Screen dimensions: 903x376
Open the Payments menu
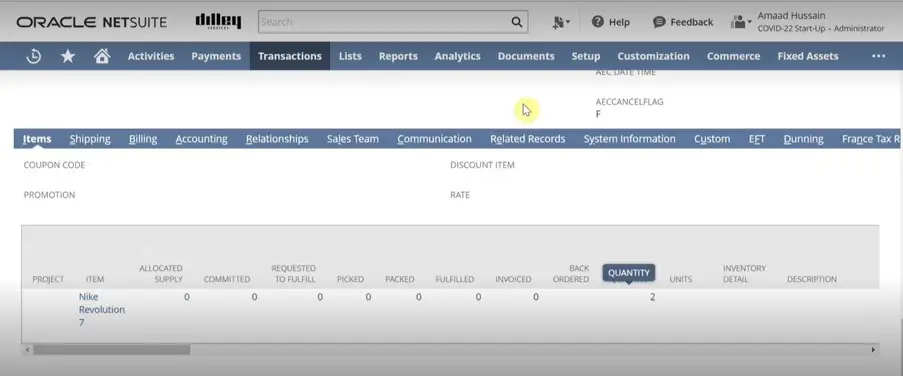(216, 56)
